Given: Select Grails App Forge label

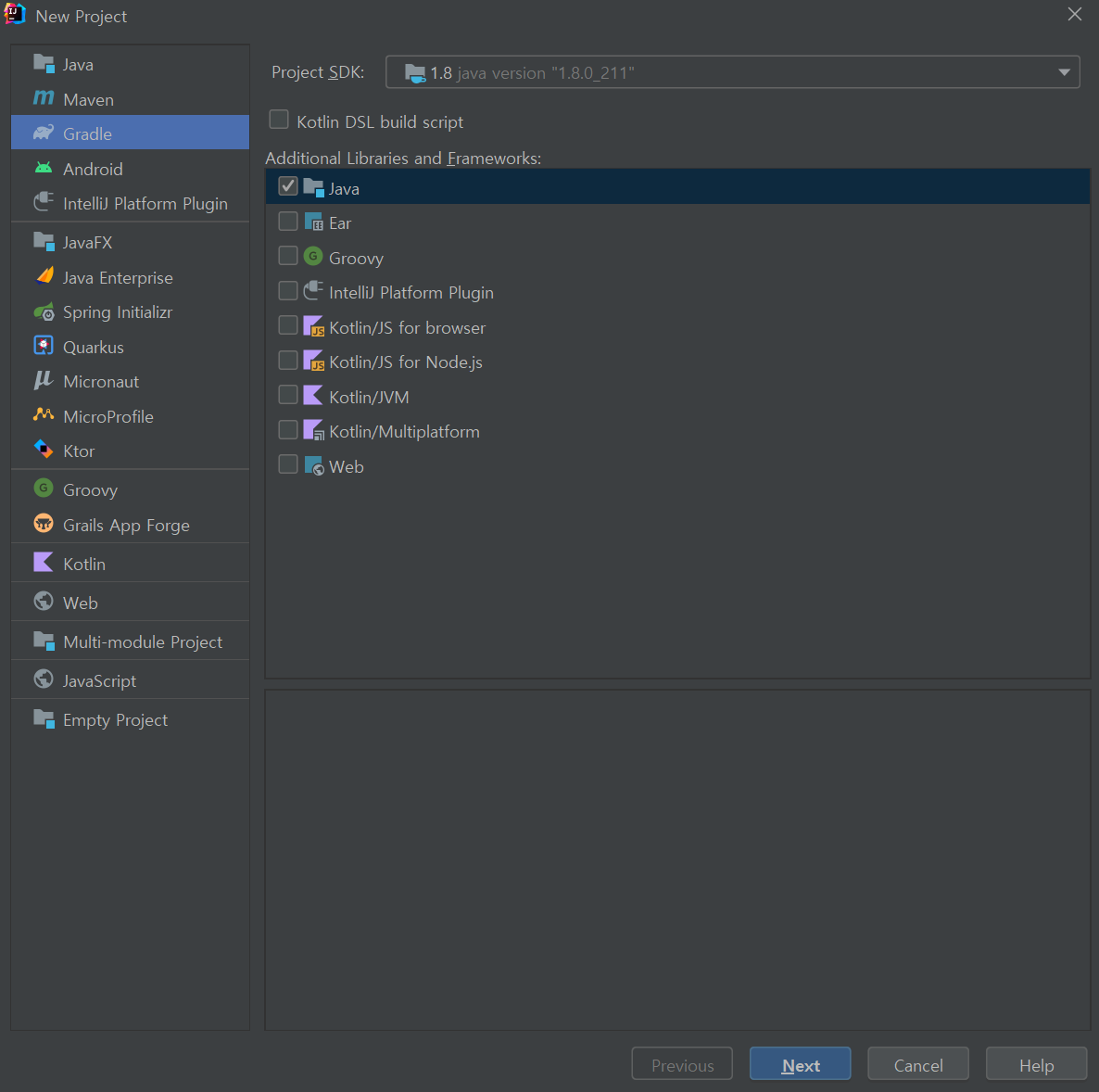Looking at the screenshot, I should tap(126, 526).
